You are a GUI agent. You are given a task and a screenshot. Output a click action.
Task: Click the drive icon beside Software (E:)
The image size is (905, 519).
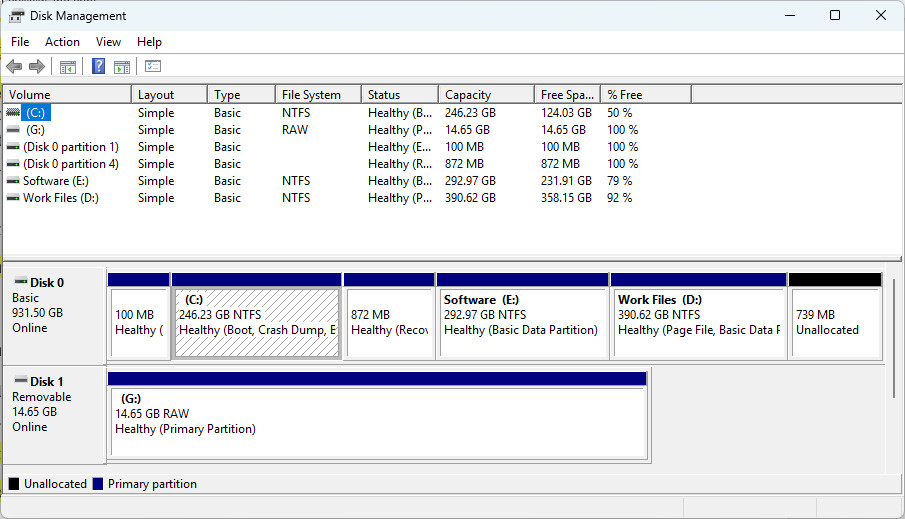point(13,181)
